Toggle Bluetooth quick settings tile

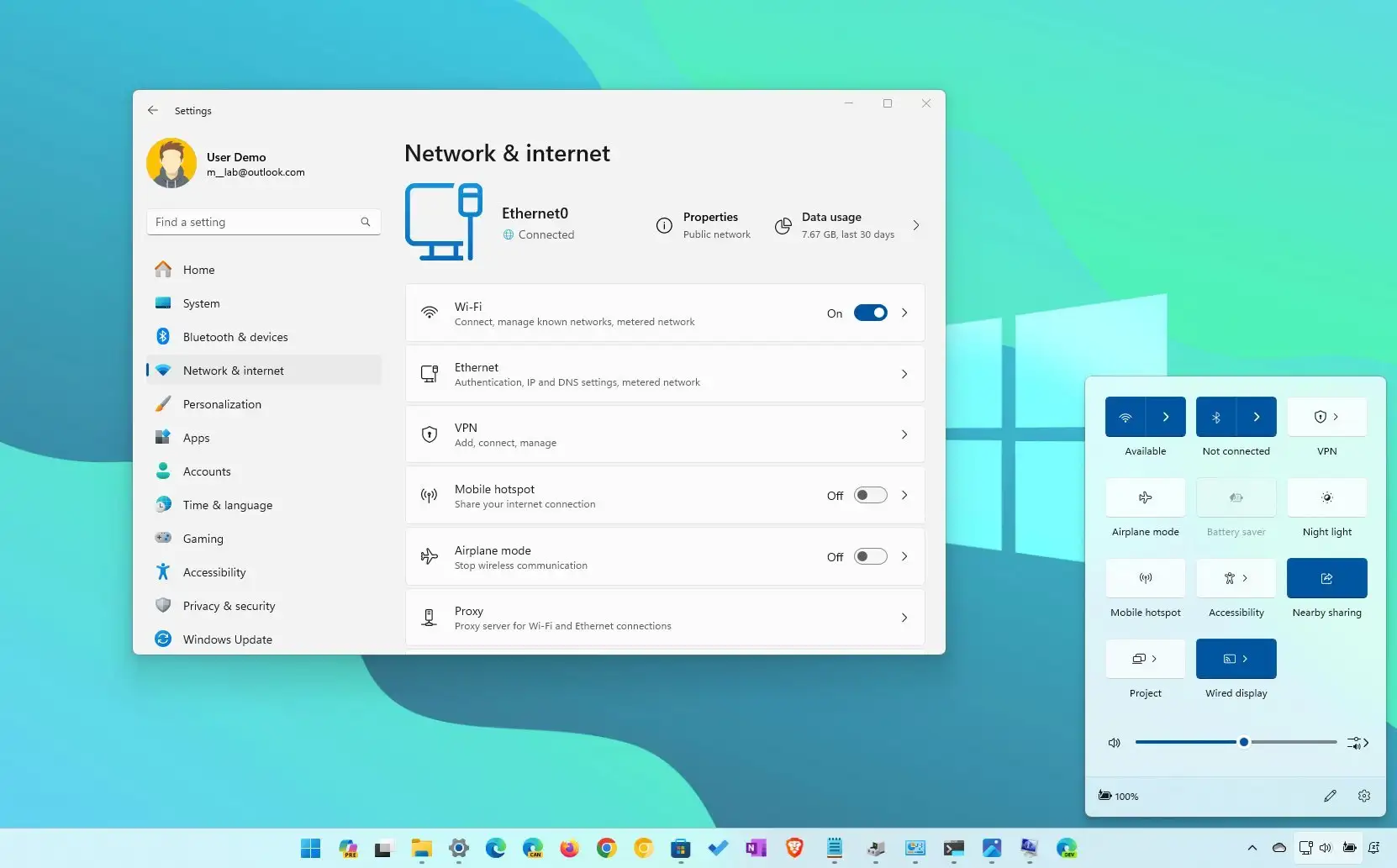[1216, 417]
